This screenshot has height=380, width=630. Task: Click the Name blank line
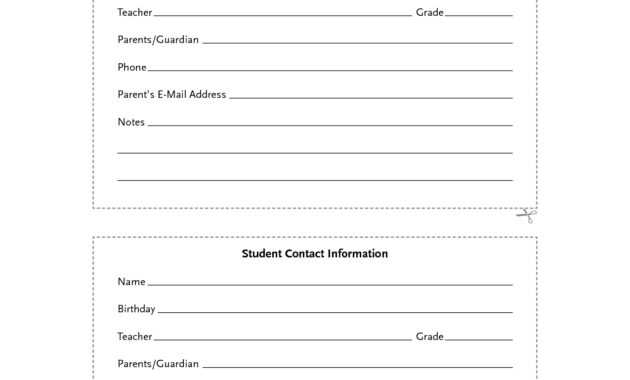pyautogui.click(x=330, y=284)
